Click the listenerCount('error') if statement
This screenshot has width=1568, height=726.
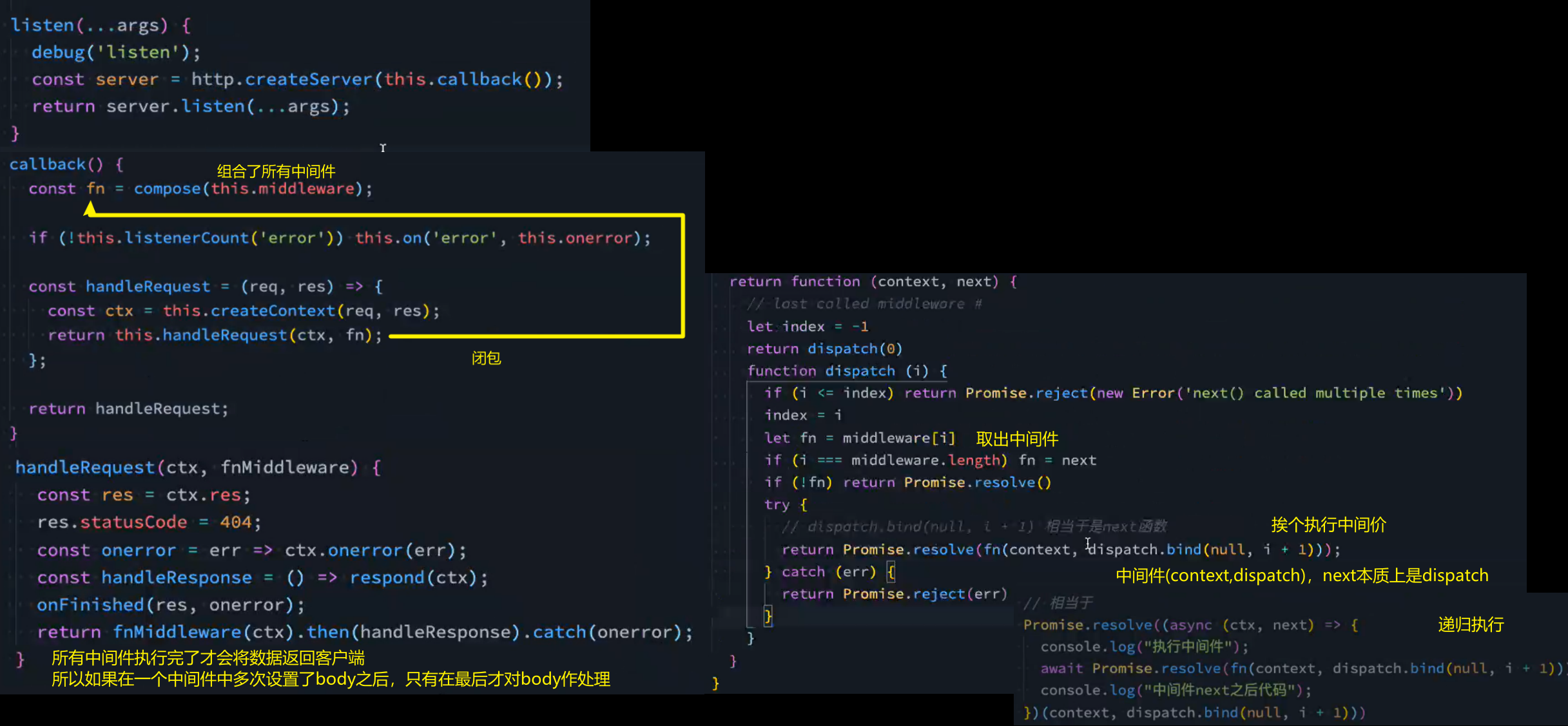(x=340, y=238)
